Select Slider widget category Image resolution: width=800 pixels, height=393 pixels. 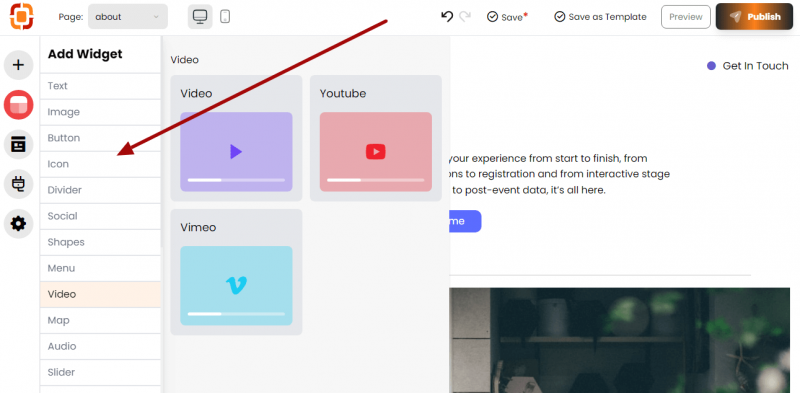(x=101, y=372)
